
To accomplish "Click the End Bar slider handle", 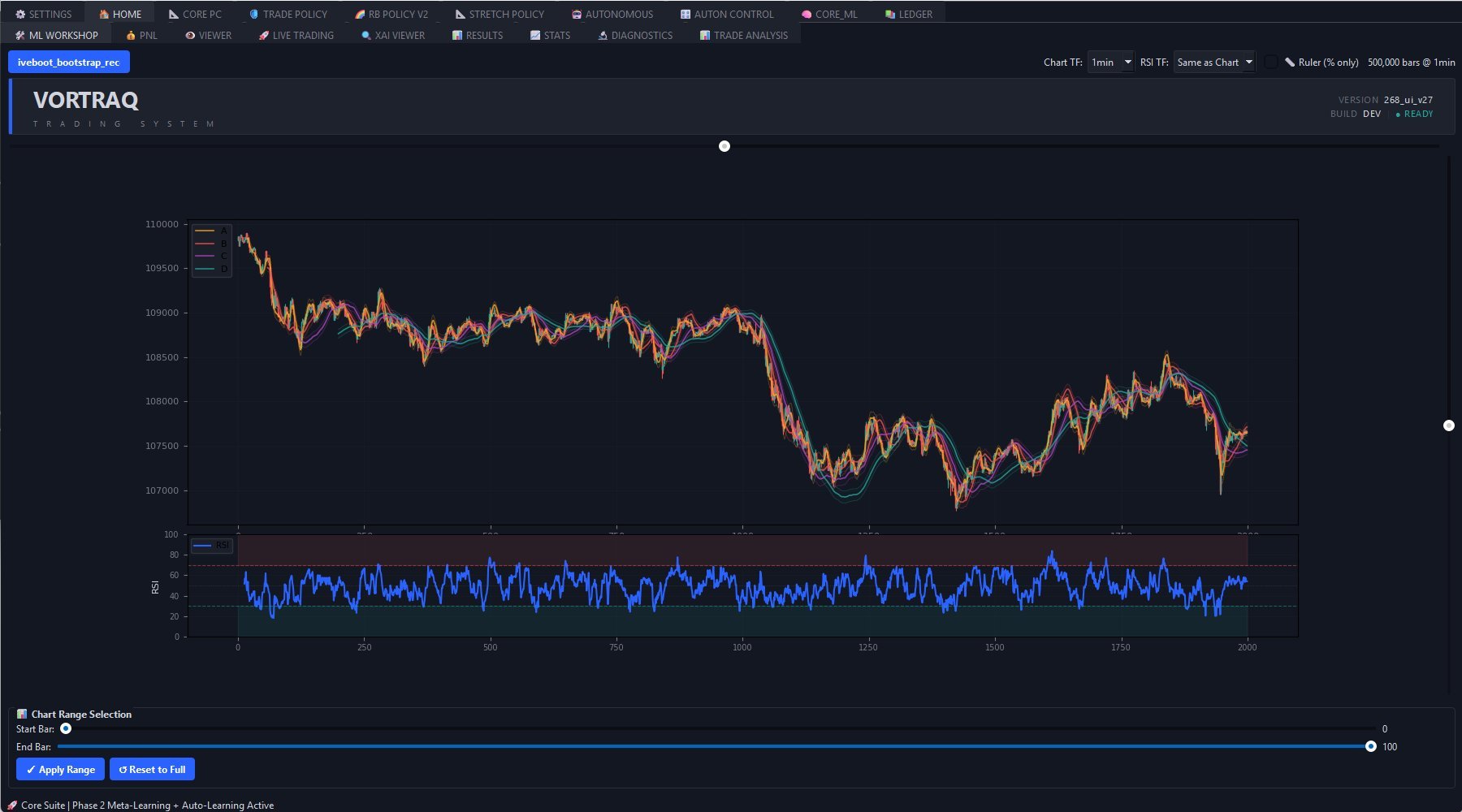I will (1371, 747).
